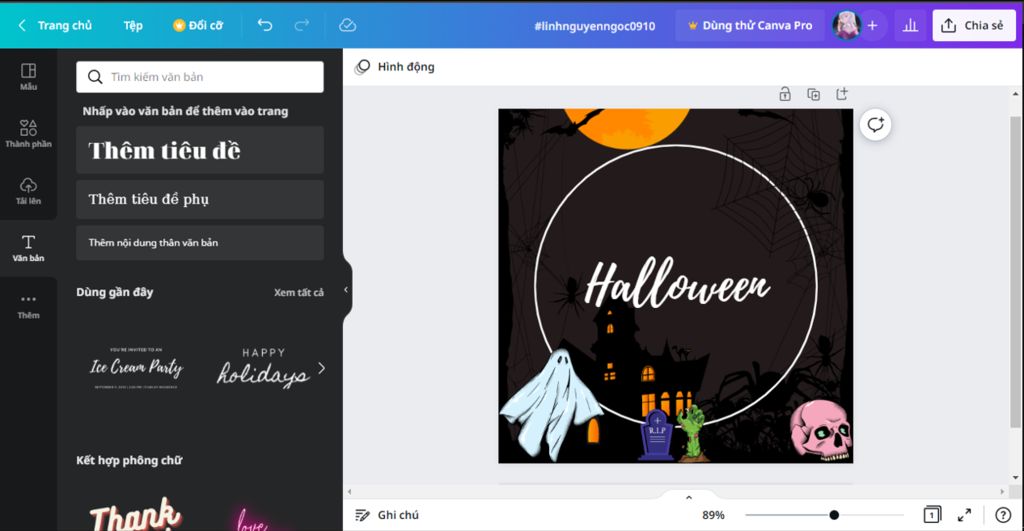
Task: Select the pink skull graphic on canvas
Action: click(822, 430)
